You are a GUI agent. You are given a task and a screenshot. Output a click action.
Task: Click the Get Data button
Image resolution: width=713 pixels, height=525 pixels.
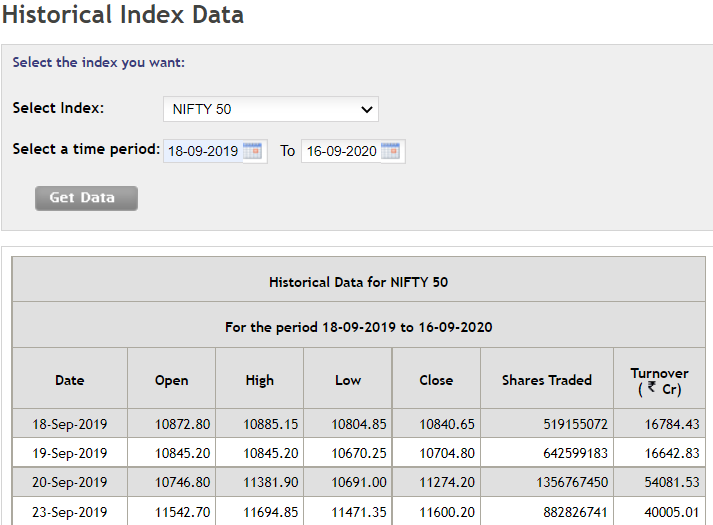coord(86,198)
